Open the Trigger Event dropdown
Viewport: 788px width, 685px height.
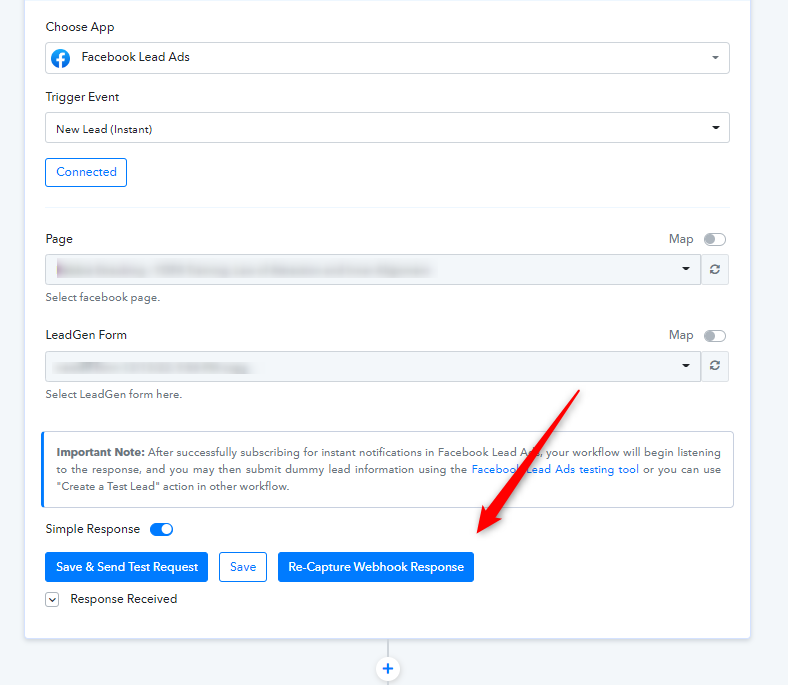click(x=387, y=128)
